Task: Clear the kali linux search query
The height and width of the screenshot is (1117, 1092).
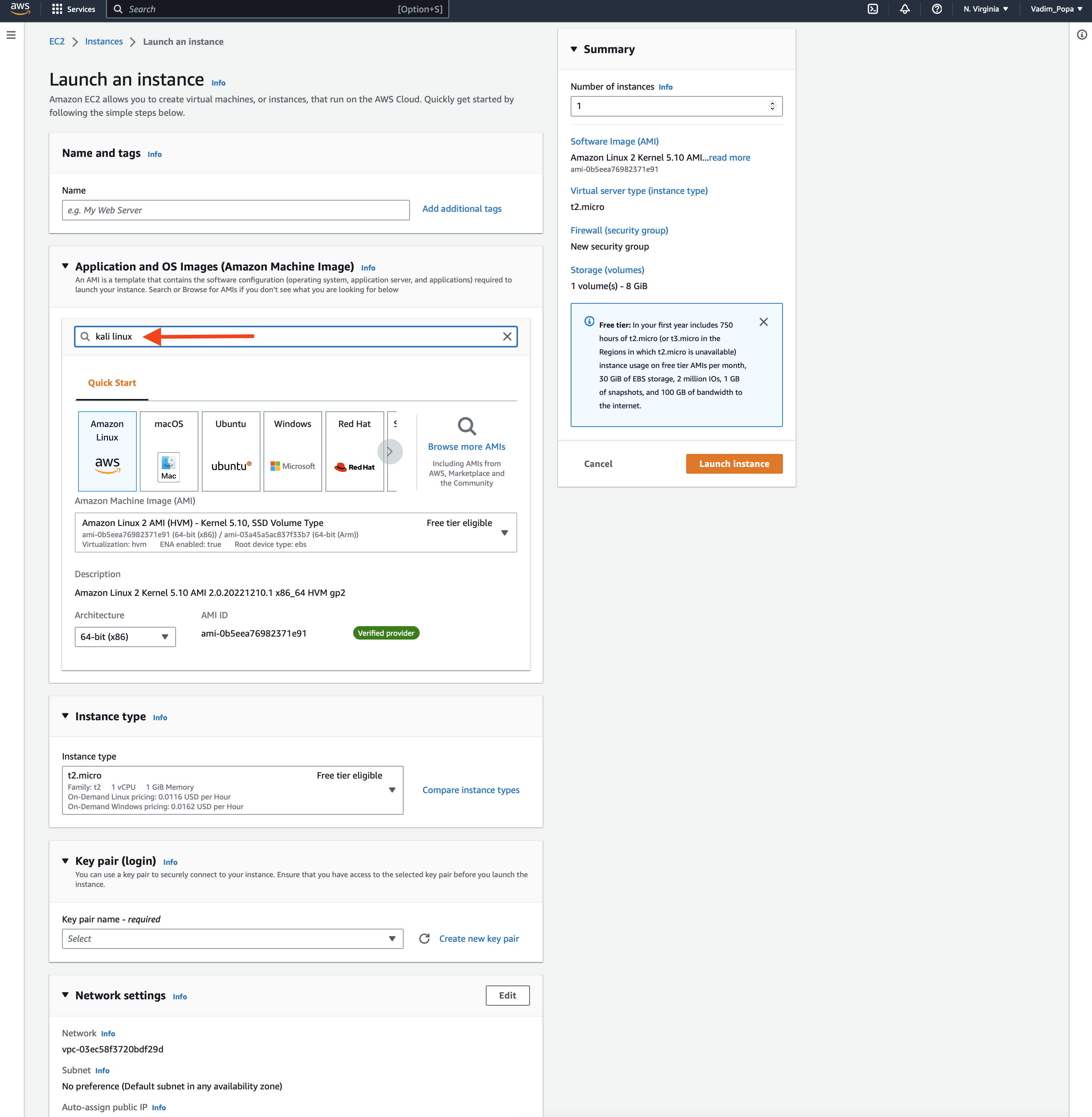Action: click(x=506, y=337)
